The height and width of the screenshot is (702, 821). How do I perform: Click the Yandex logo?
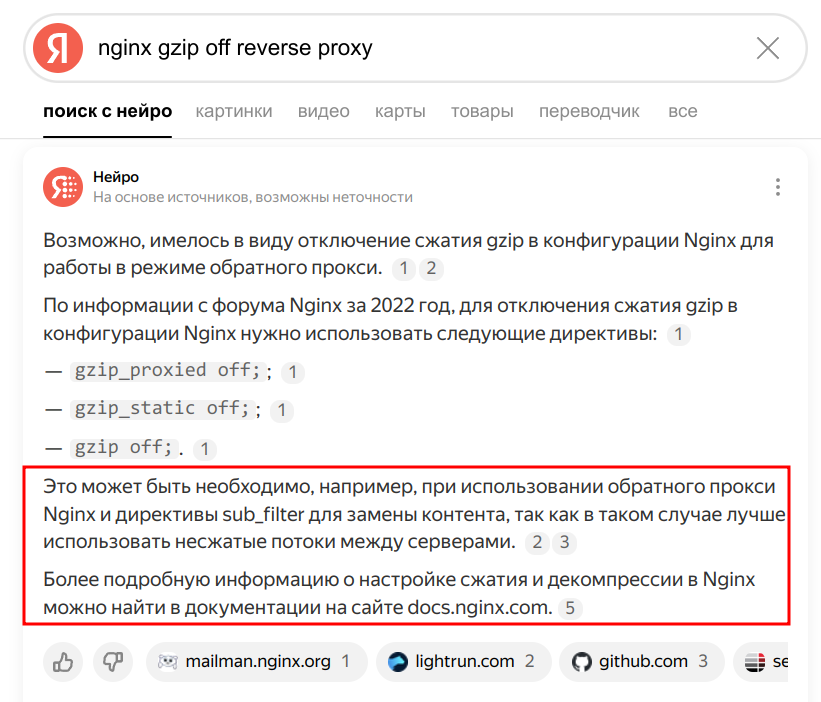pos(58,48)
